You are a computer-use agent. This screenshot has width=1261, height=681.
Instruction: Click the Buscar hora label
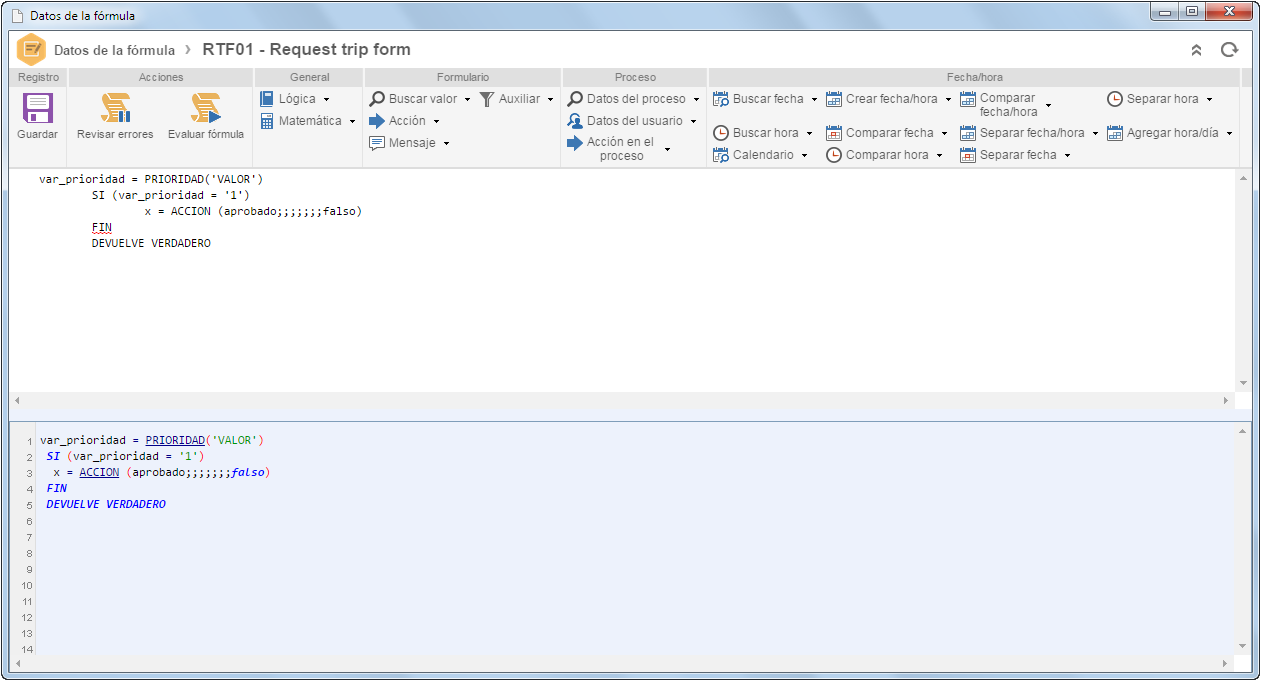[x=766, y=133]
